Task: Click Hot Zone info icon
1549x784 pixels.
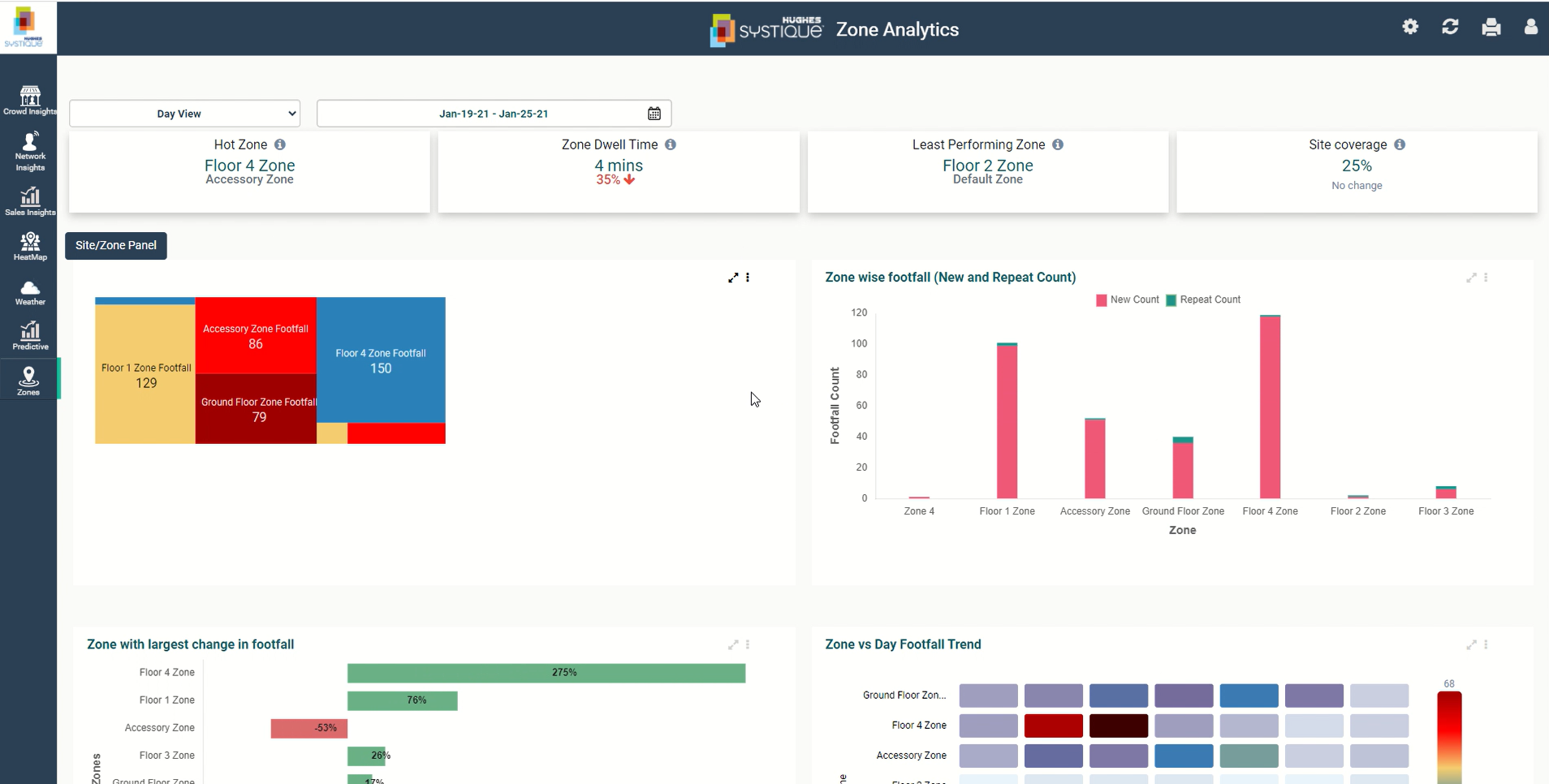Action: pyautogui.click(x=280, y=144)
